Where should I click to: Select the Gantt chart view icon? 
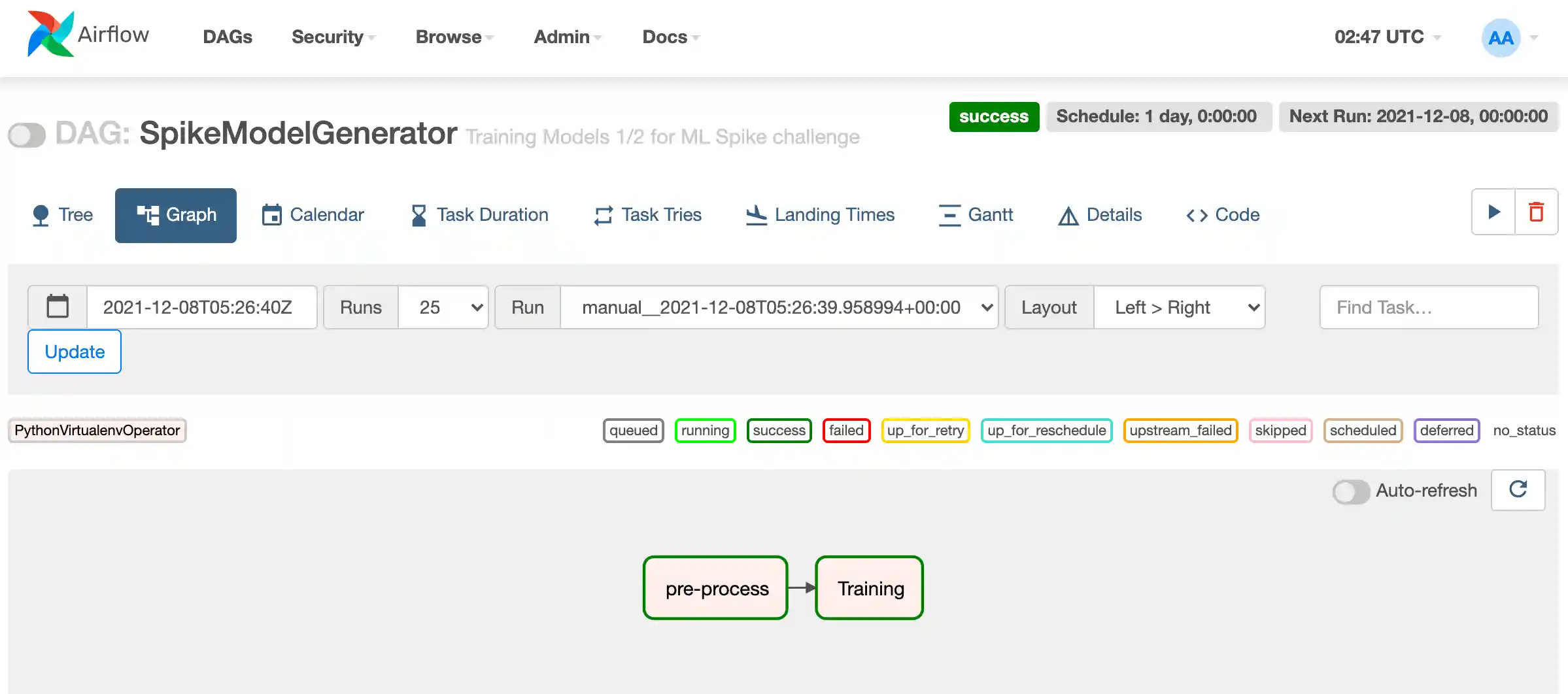click(949, 215)
